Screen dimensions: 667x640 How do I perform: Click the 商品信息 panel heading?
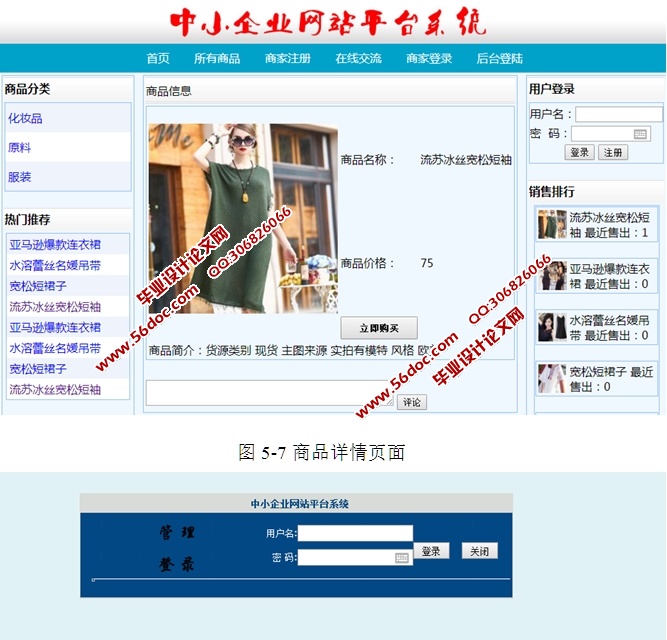(168, 91)
